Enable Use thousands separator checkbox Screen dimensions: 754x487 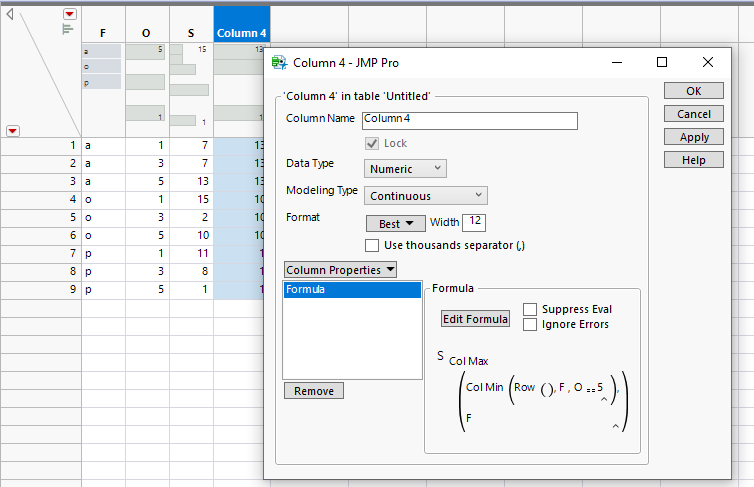coord(372,245)
